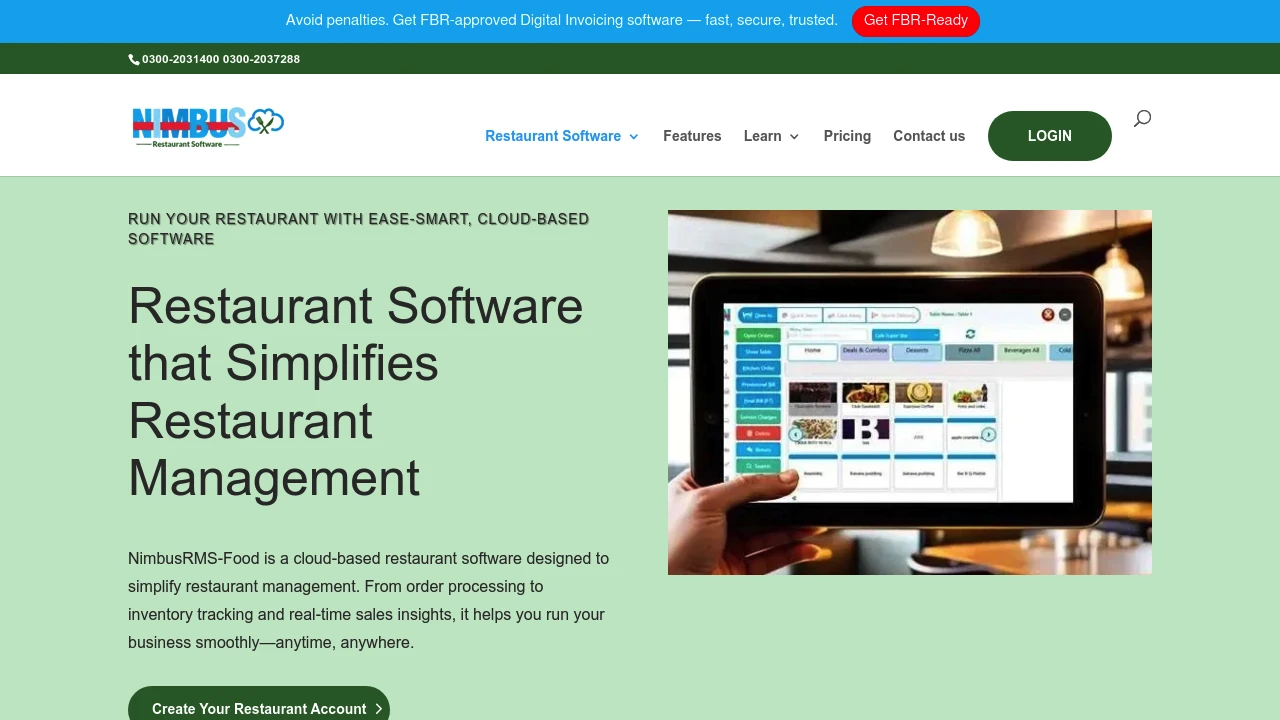Image resolution: width=1280 pixels, height=720 pixels.
Task: Expand the Learn menu chevron
Action: tap(794, 136)
